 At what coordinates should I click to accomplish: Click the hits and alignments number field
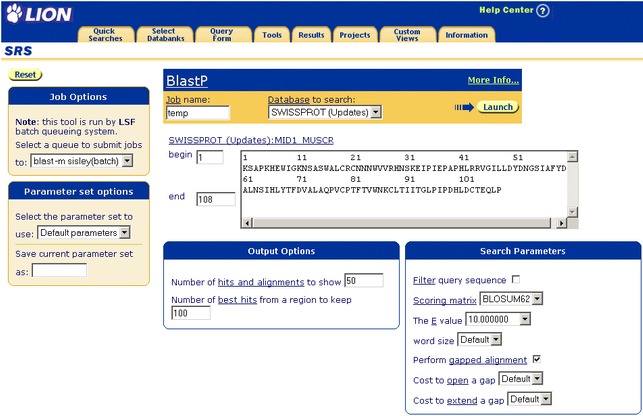tap(364, 281)
